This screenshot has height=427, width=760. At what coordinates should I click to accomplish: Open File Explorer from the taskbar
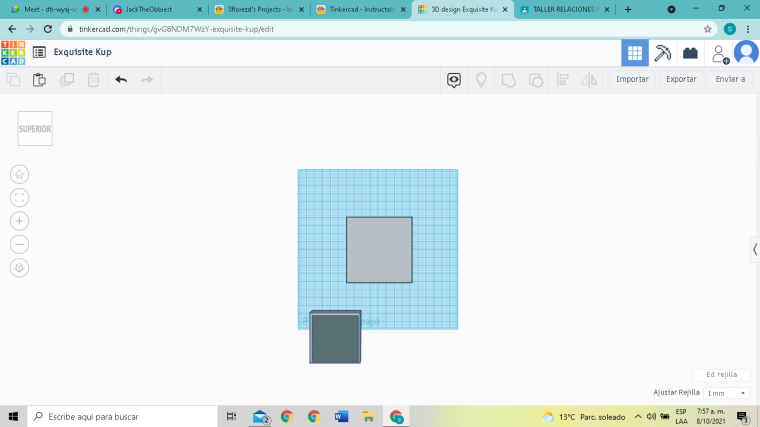(368, 416)
